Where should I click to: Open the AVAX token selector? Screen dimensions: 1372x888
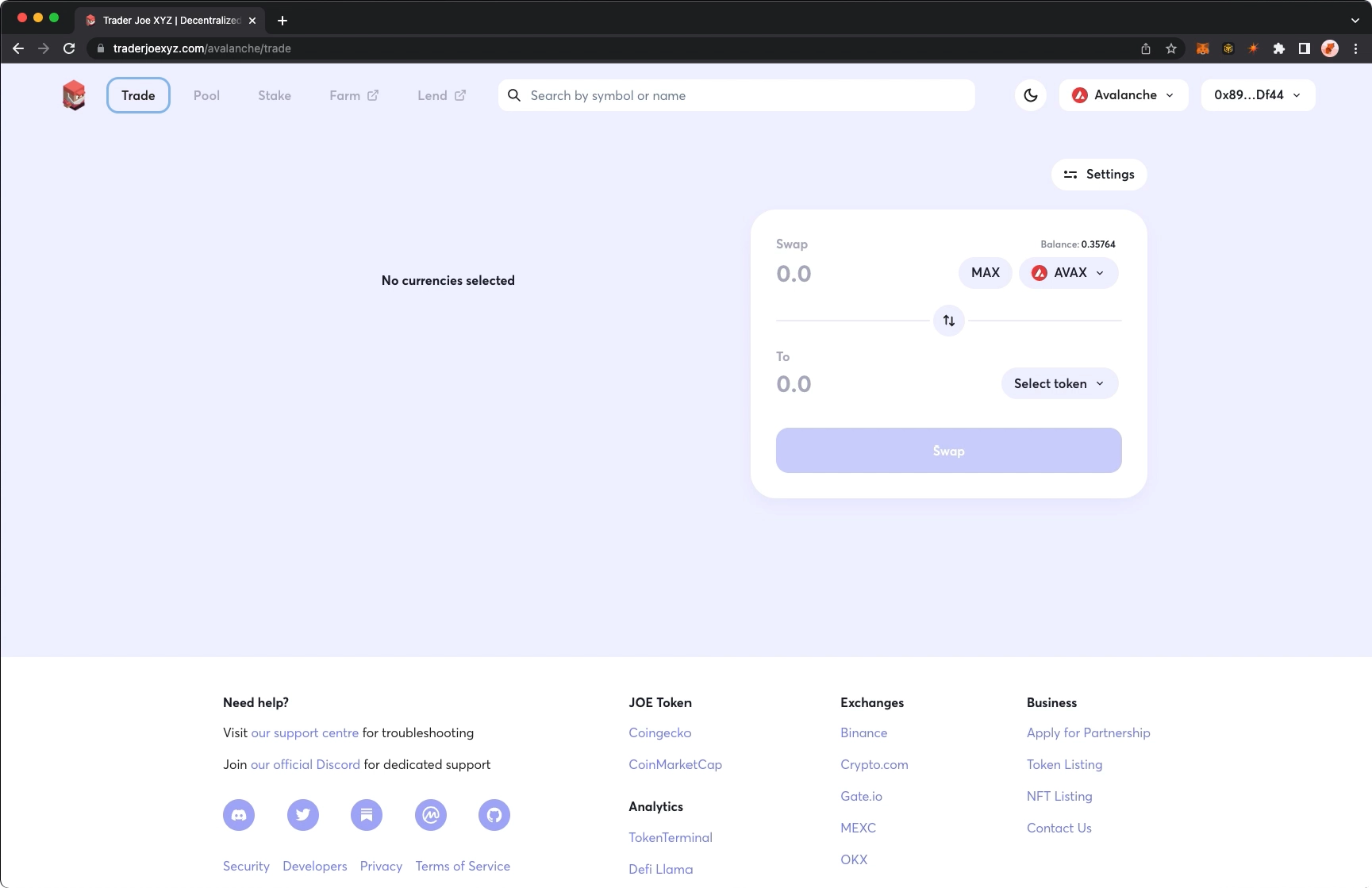click(x=1069, y=273)
